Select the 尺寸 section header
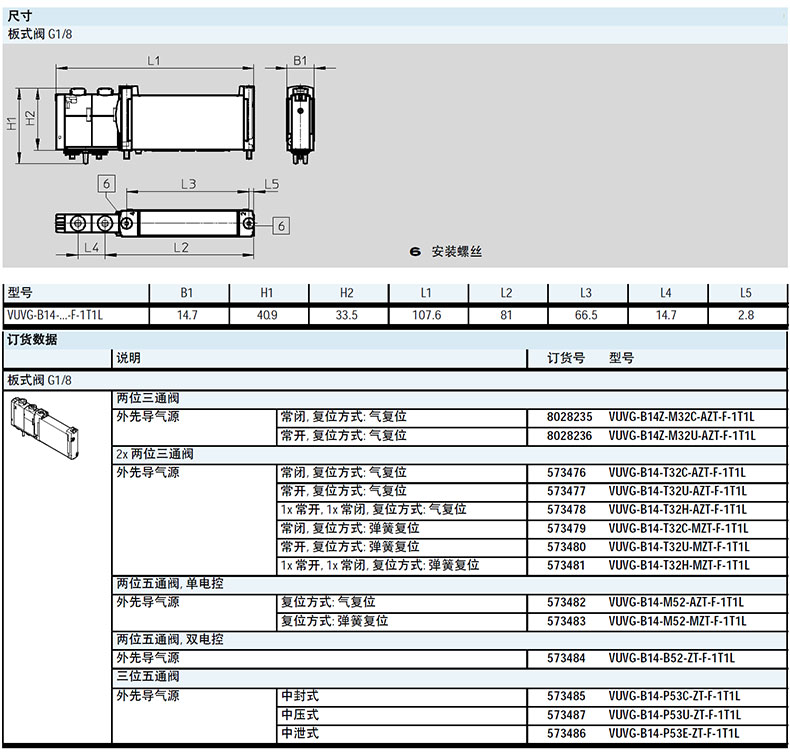 (21, 16)
